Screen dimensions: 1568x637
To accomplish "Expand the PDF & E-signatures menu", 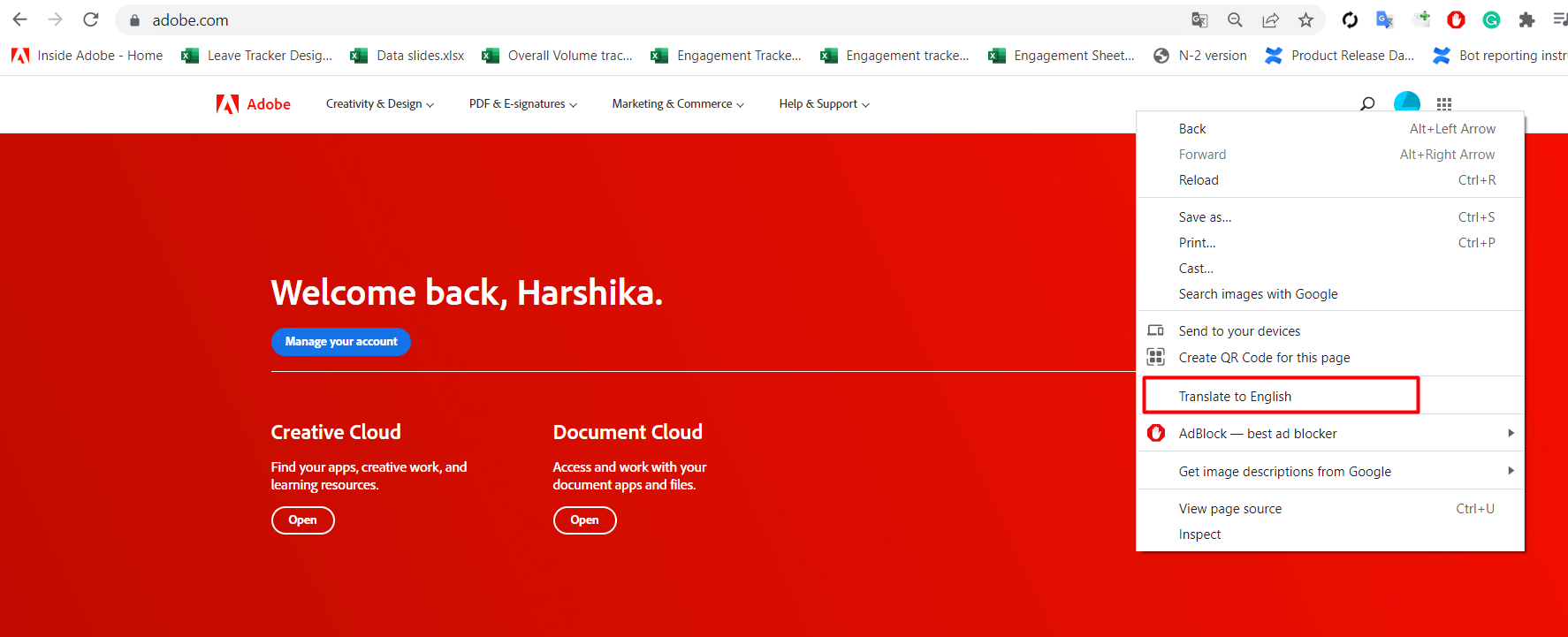I will coord(523,104).
